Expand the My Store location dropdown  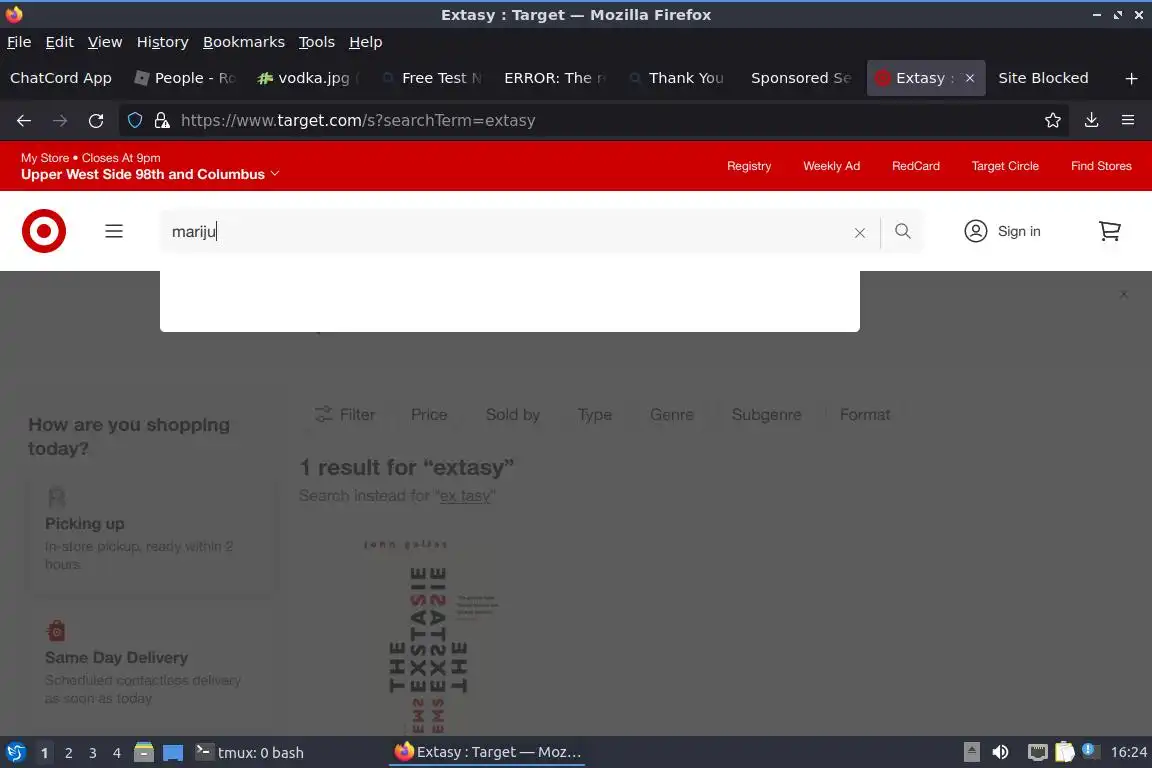(x=150, y=174)
